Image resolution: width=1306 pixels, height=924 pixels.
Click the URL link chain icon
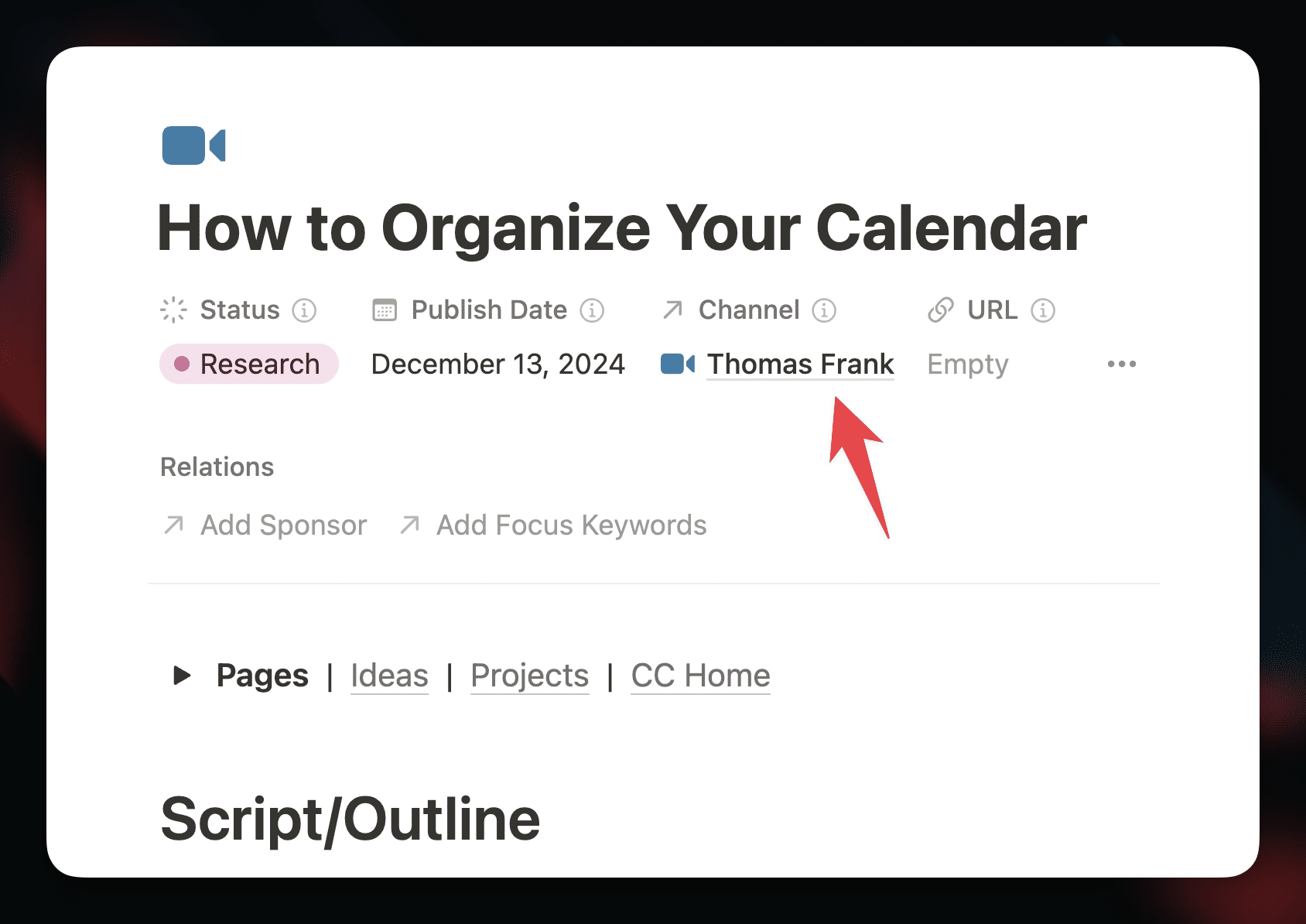(940, 310)
